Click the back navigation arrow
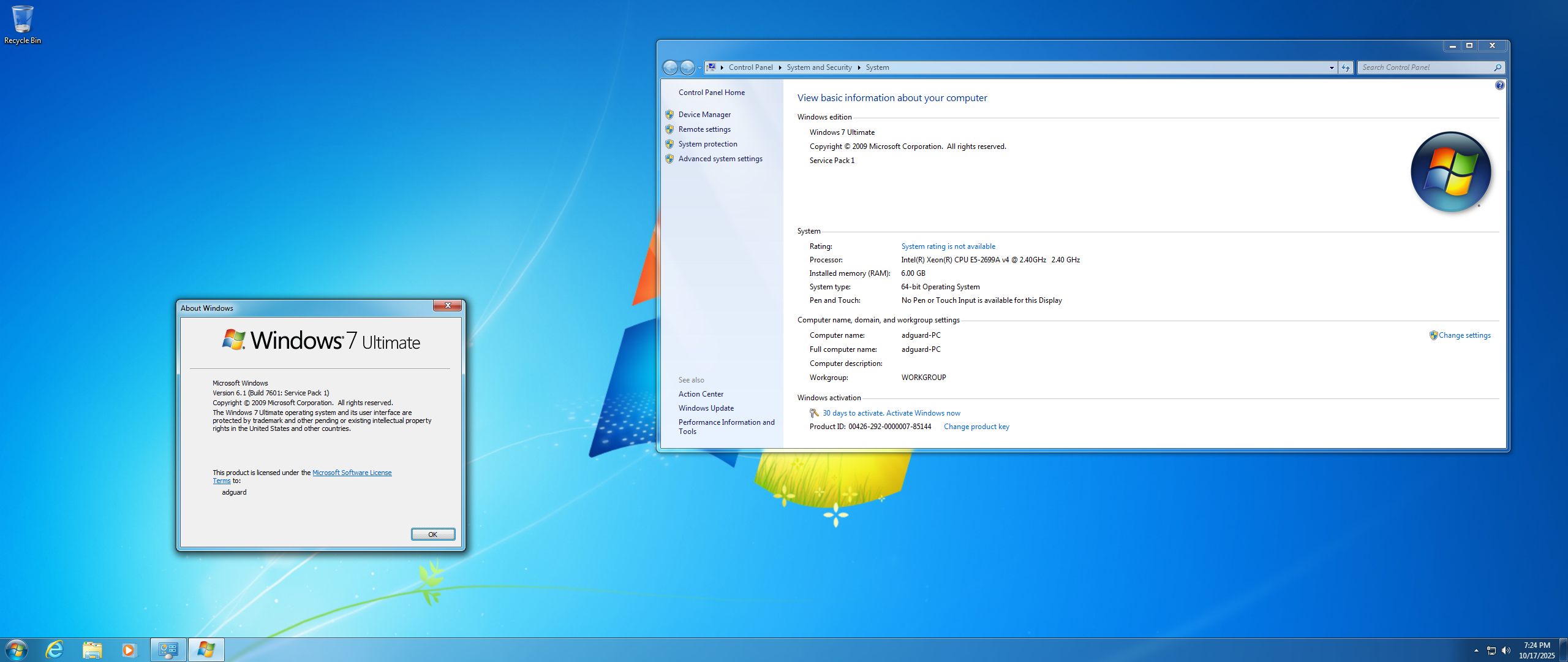 coord(671,67)
